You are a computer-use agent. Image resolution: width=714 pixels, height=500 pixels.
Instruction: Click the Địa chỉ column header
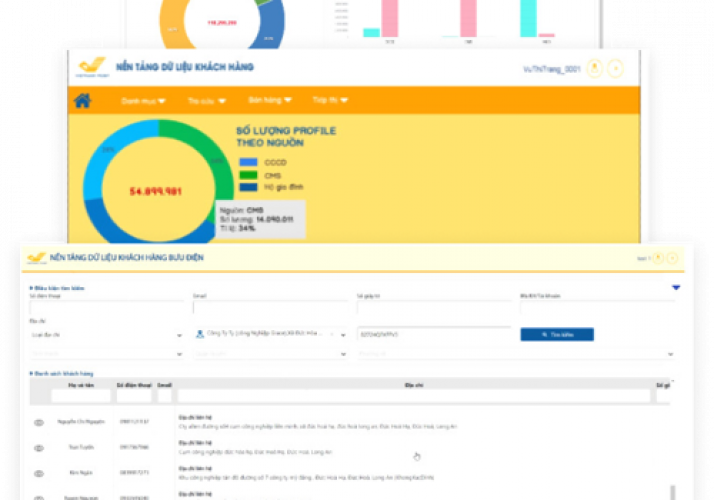pyautogui.click(x=414, y=385)
